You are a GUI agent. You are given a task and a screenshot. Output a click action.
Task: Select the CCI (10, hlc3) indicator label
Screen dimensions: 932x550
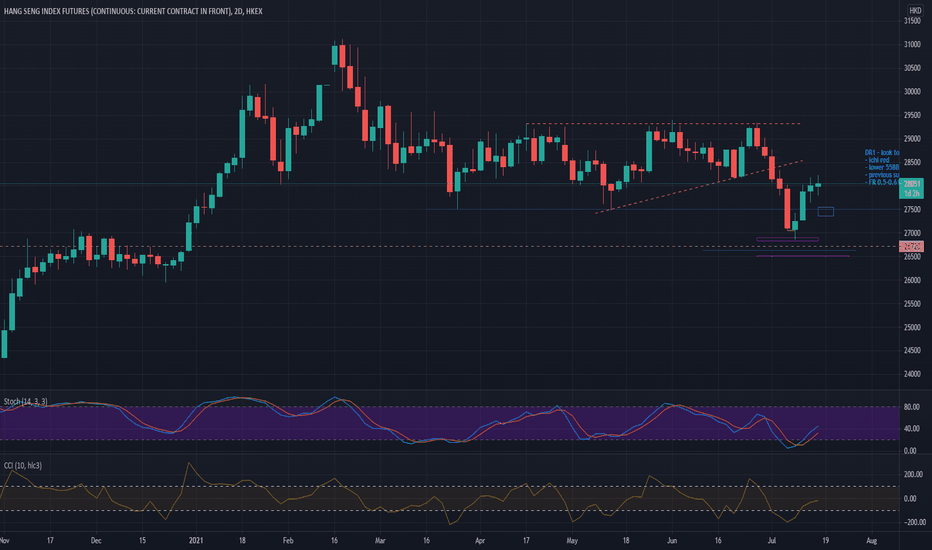coord(23,466)
